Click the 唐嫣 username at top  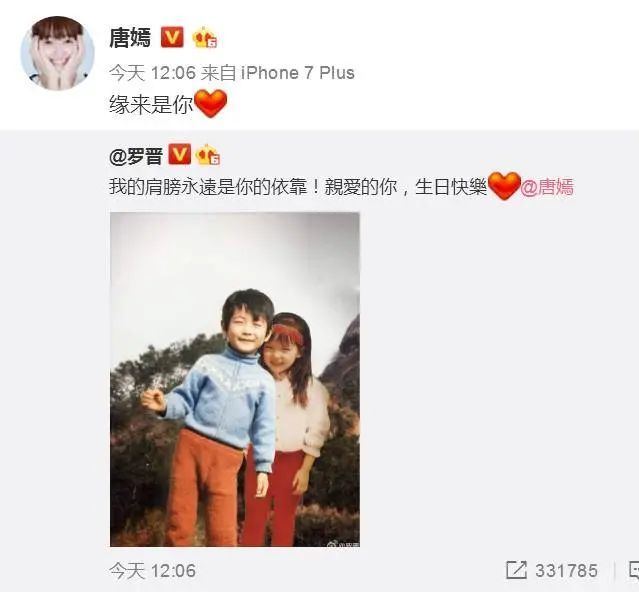130,38
